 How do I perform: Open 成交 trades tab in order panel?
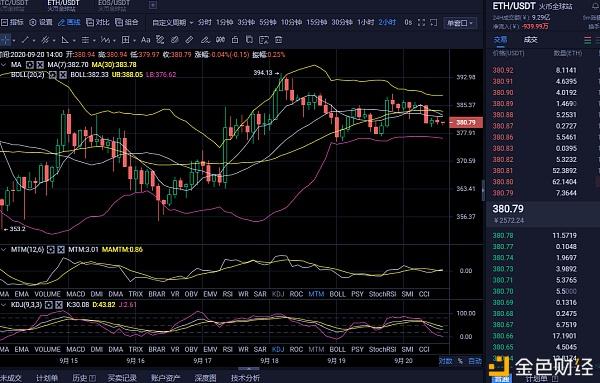[x=530, y=40]
